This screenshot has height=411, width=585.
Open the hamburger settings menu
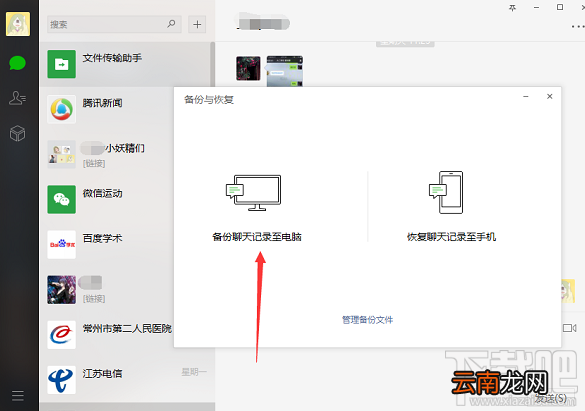click(18, 395)
